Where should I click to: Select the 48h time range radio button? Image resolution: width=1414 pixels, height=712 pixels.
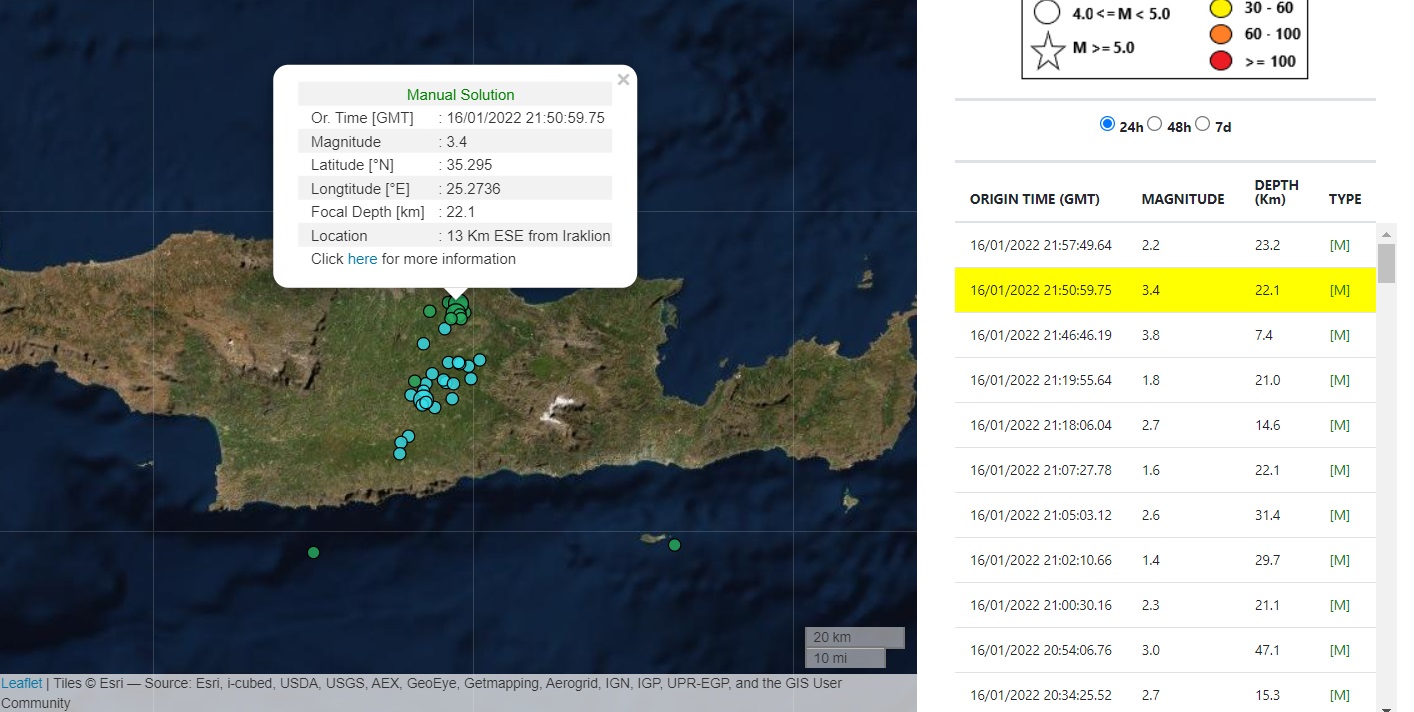point(1155,124)
